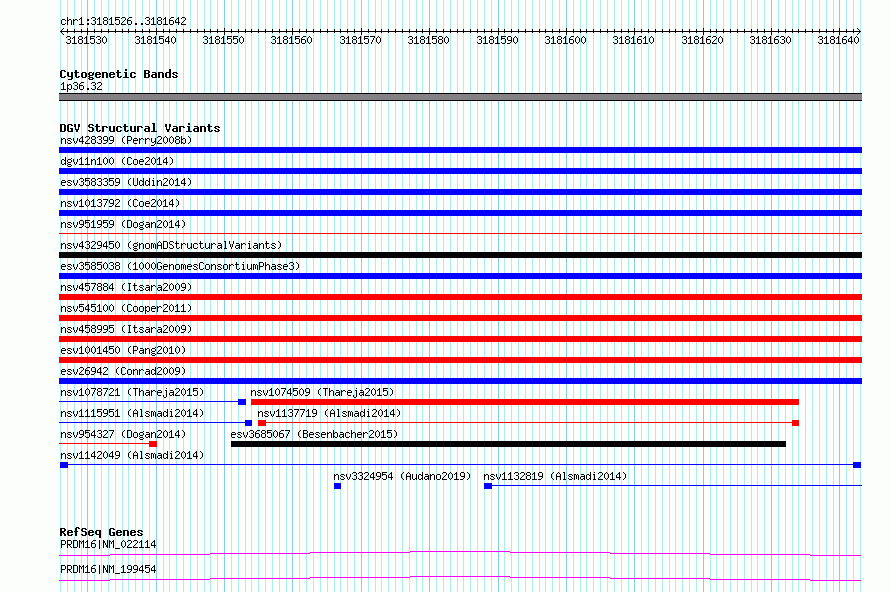Viewport: 890px width, 592px height.
Task: Click the blue bar under esv3585038
Action: (460, 276)
